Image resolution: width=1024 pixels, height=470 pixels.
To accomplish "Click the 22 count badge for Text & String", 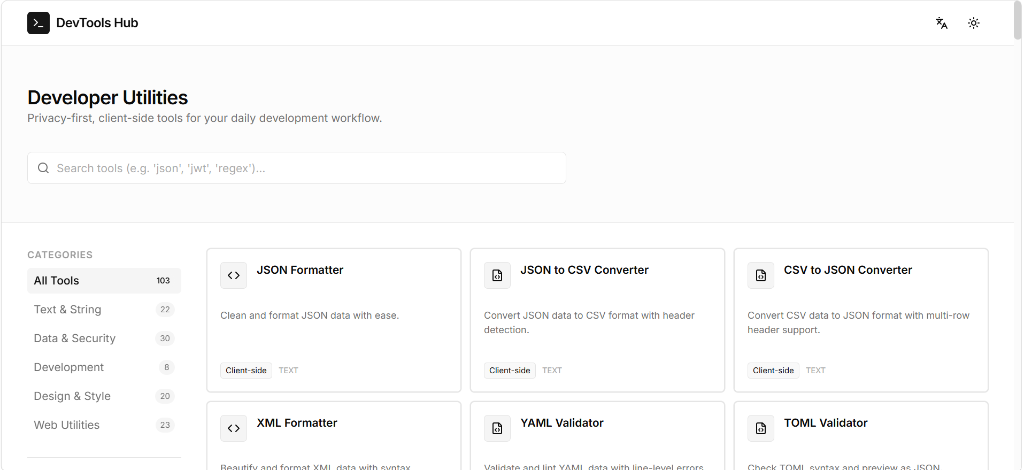I will pos(165,309).
